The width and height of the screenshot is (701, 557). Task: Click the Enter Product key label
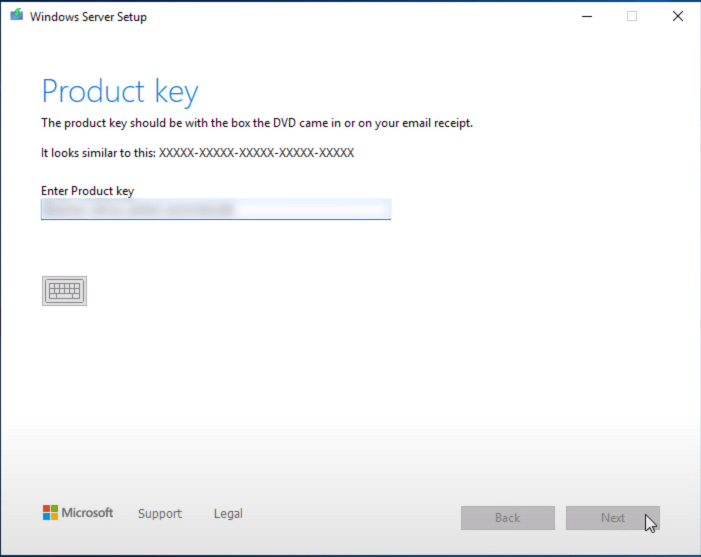click(x=87, y=190)
